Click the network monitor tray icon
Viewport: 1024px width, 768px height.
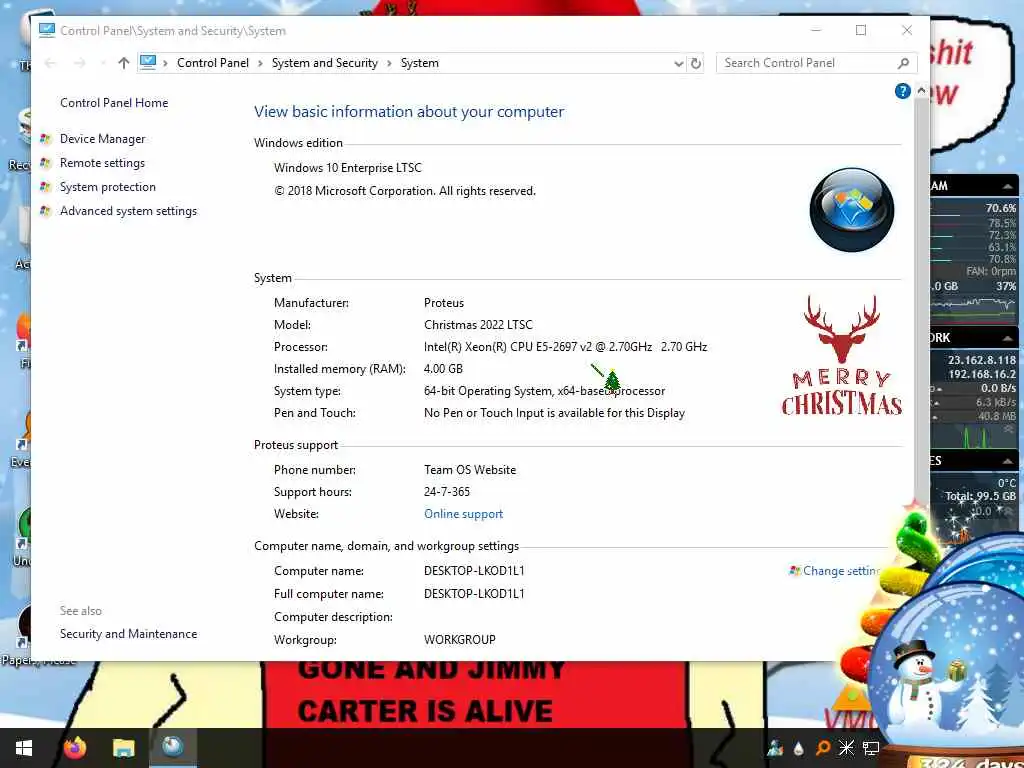tap(871, 748)
